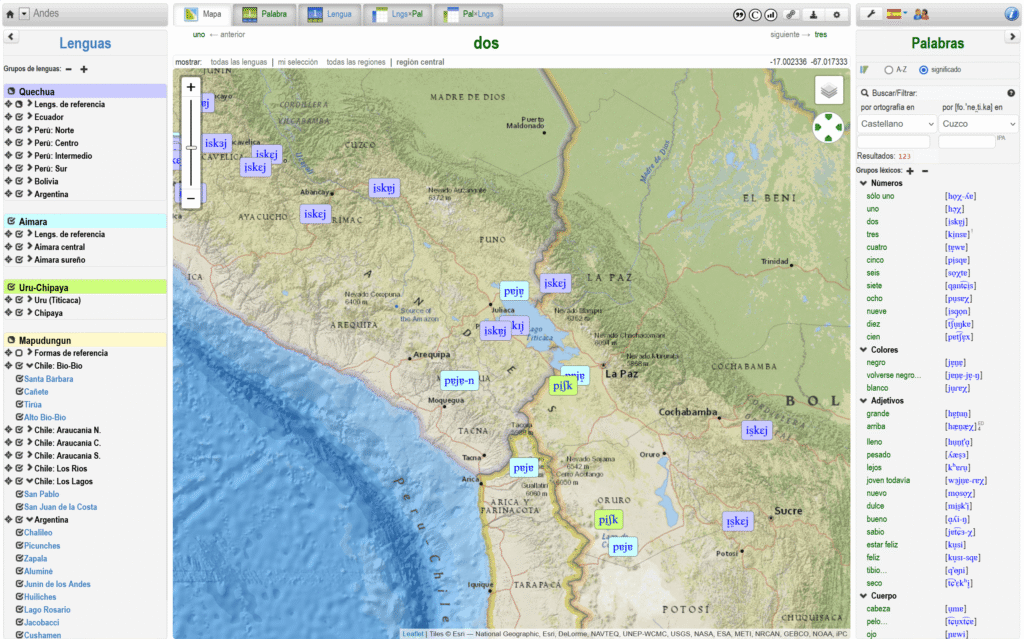Open the Cuzco phonetics dropdown
The width and height of the screenshot is (1024, 639).
tap(977, 122)
